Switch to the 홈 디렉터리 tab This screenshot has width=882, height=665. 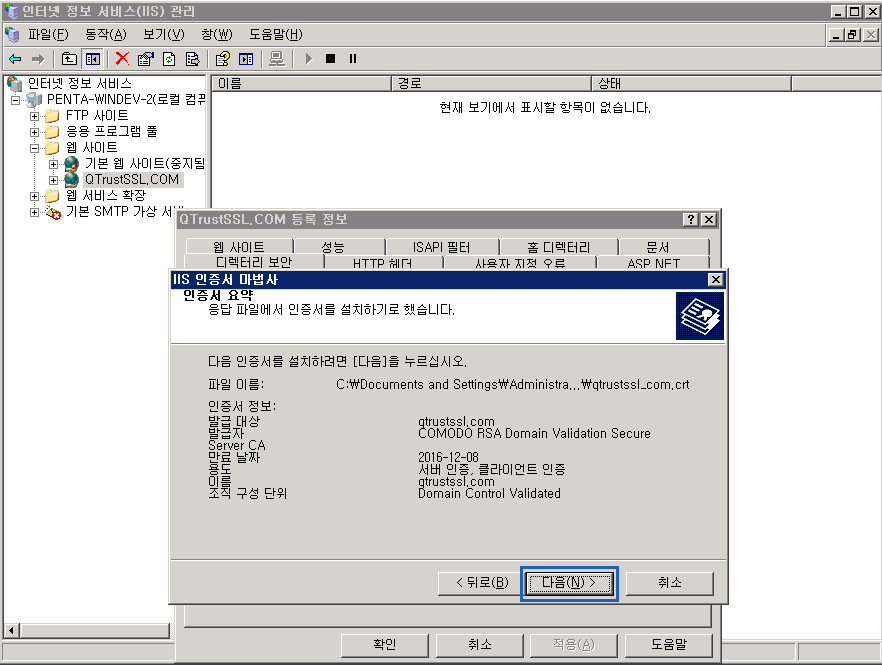pos(559,247)
